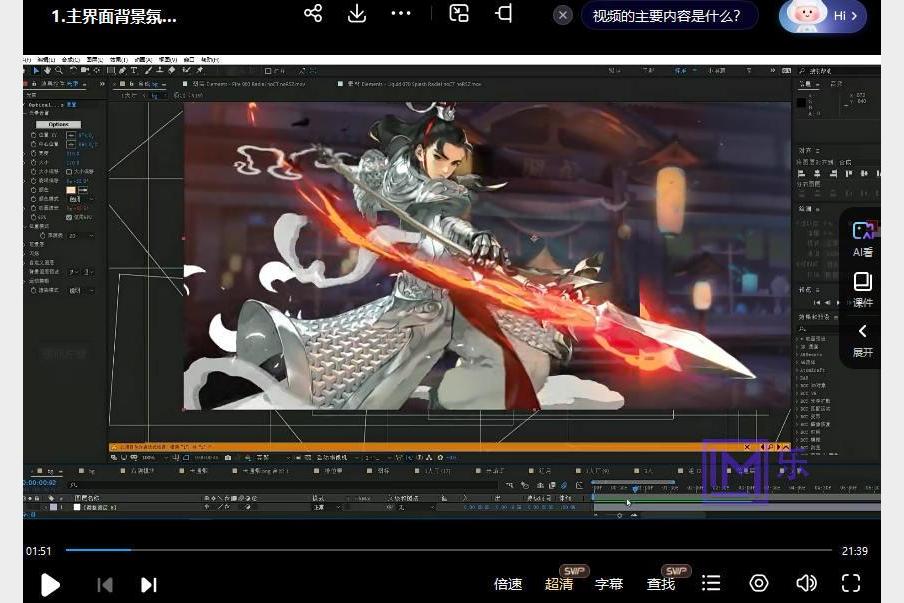Open the AI看 side panel
This screenshot has width=904, height=603.
(863, 239)
